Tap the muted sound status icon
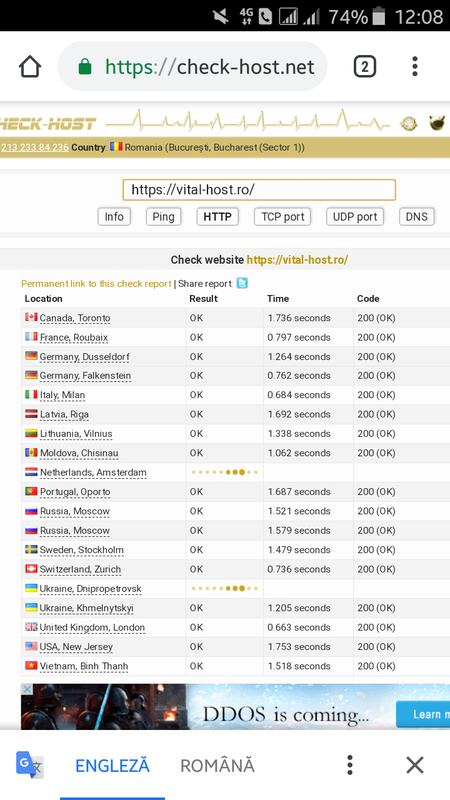 point(221,16)
